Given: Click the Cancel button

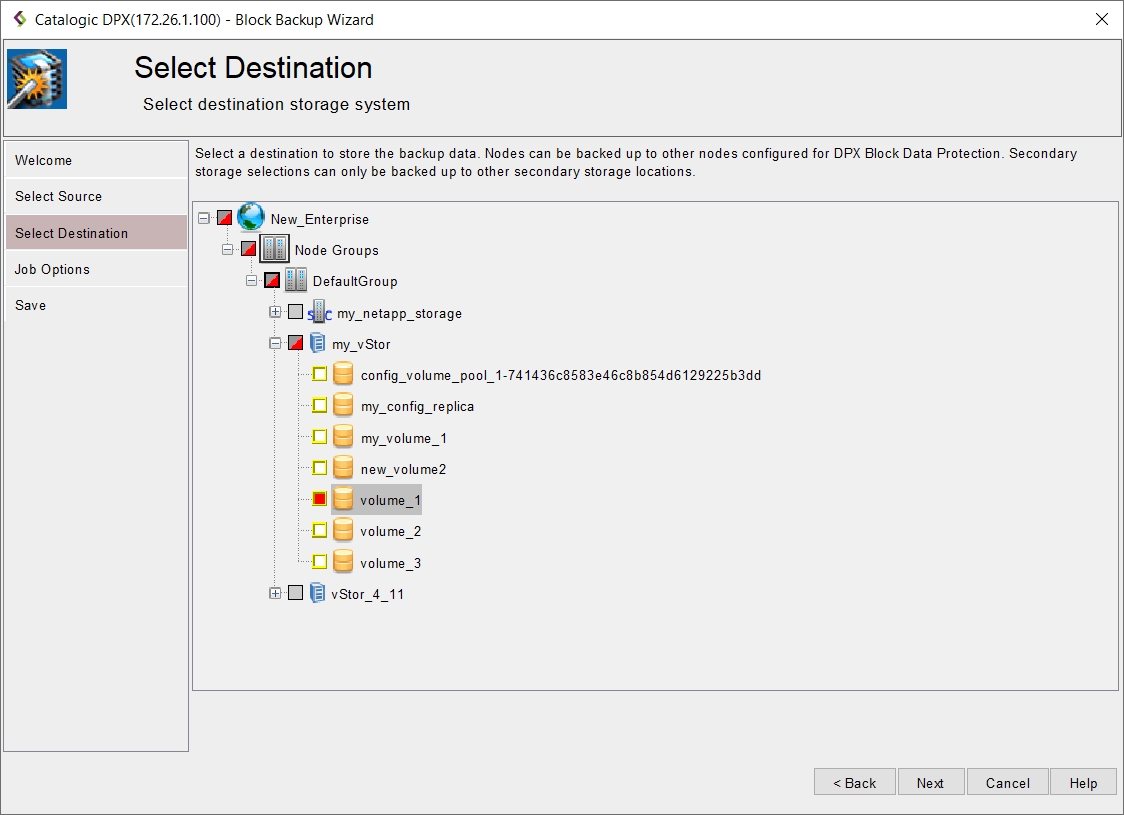Looking at the screenshot, I should point(1007,783).
